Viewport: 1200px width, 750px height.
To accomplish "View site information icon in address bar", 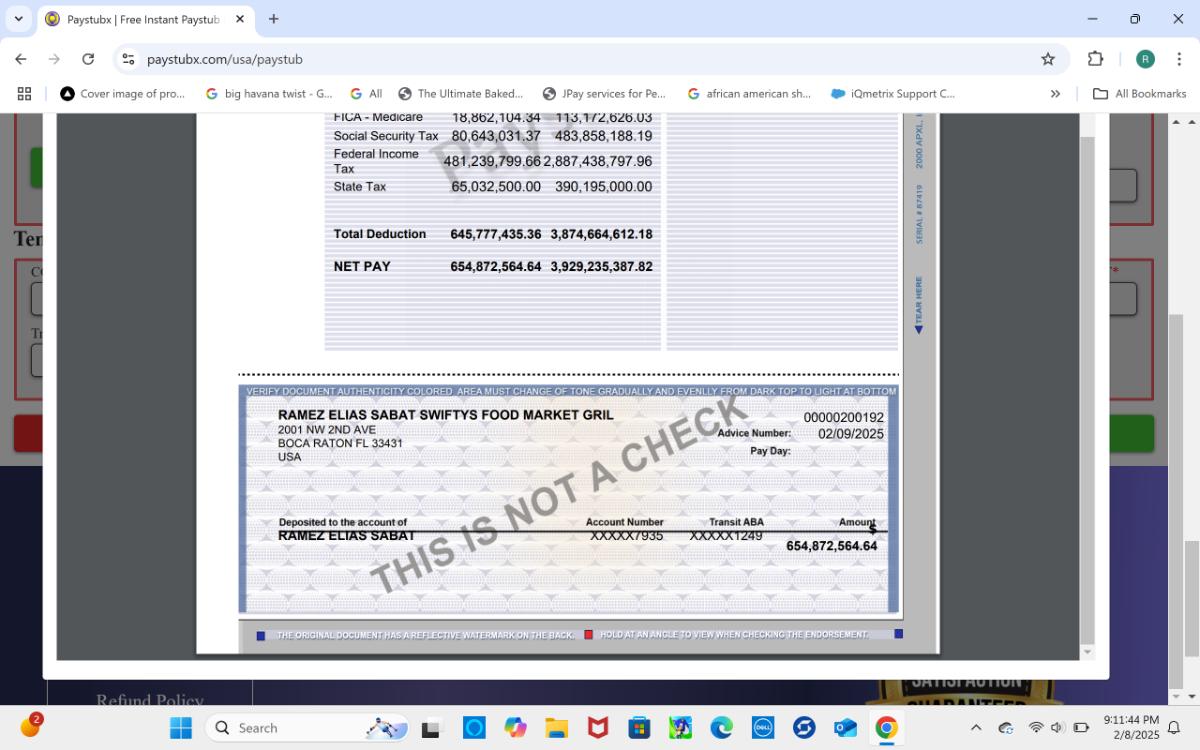I will pyautogui.click(x=128, y=59).
